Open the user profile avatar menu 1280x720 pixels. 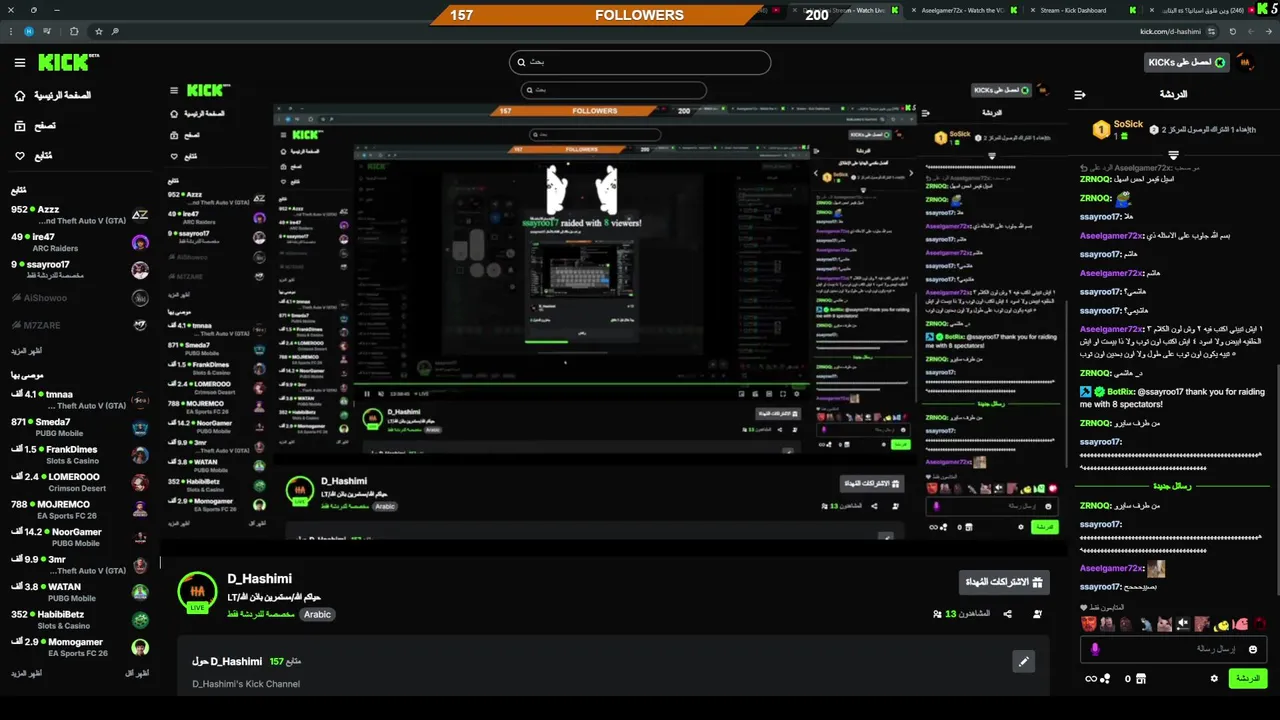pyautogui.click(x=1245, y=62)
